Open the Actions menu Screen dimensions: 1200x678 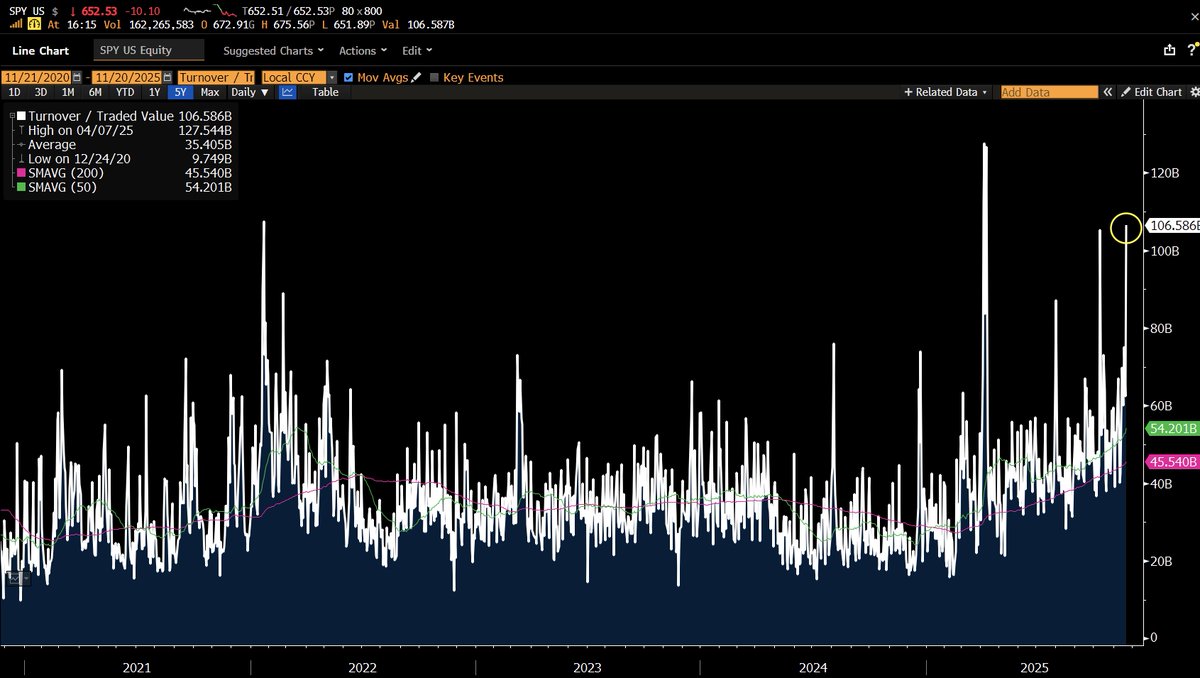pos(362,50)
